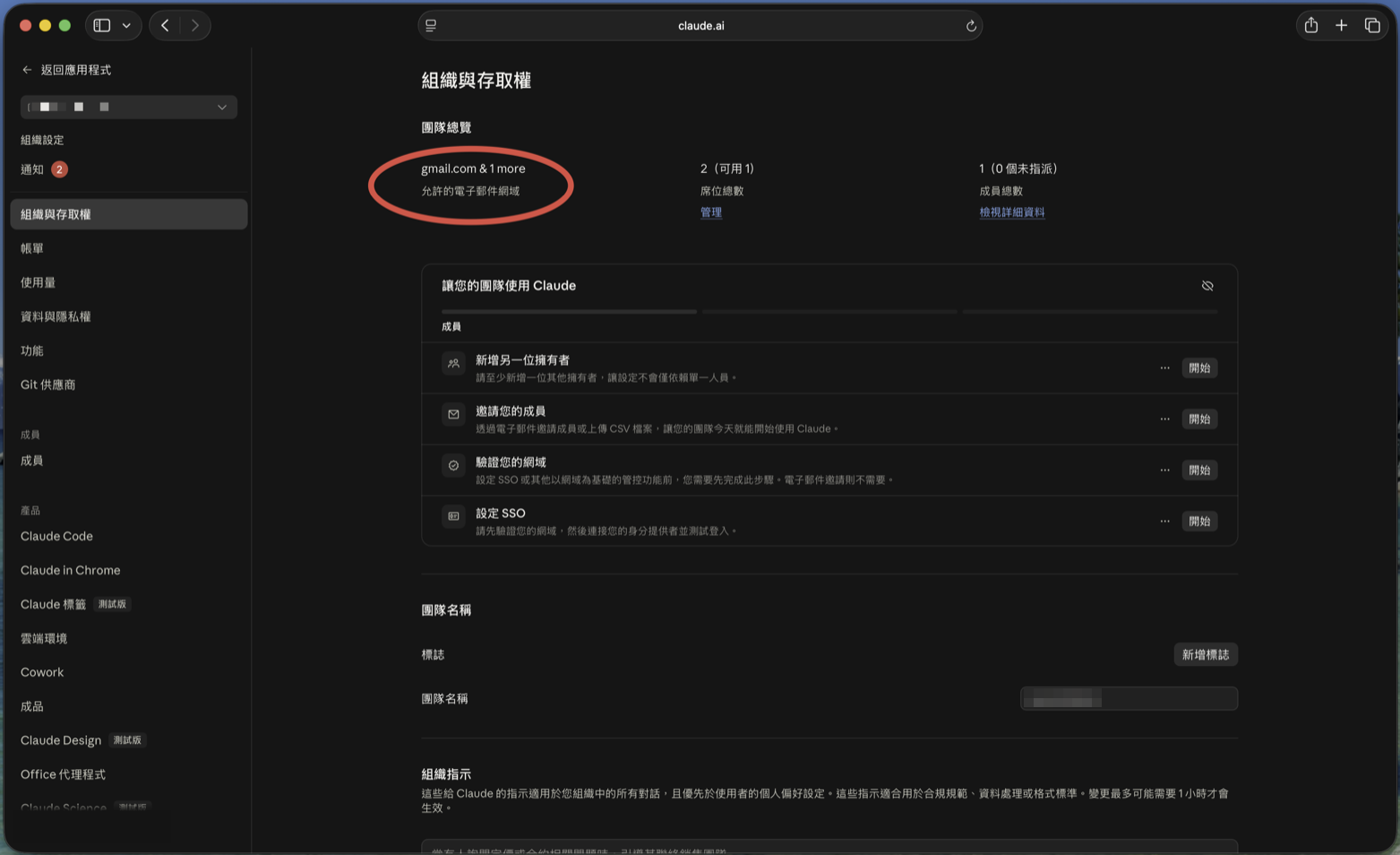The image size is (1400, 855).
Task: Open more options for 新增另一位擁有者
Action: [1164, 368]
